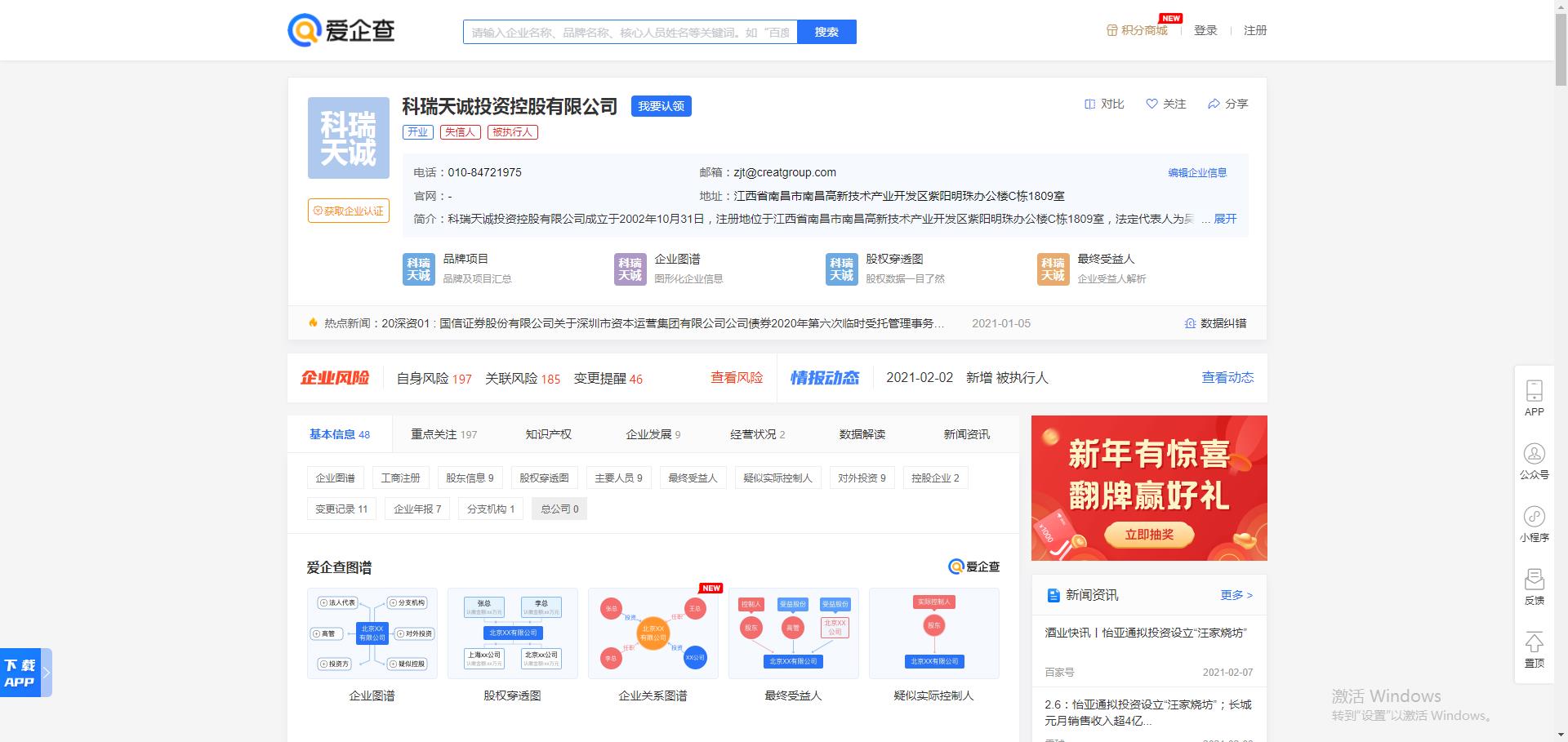Image resolution: width=1568 pixels, height=742 pixels.
Task: Click the 搜索 search button
Action: pos(826,32)
